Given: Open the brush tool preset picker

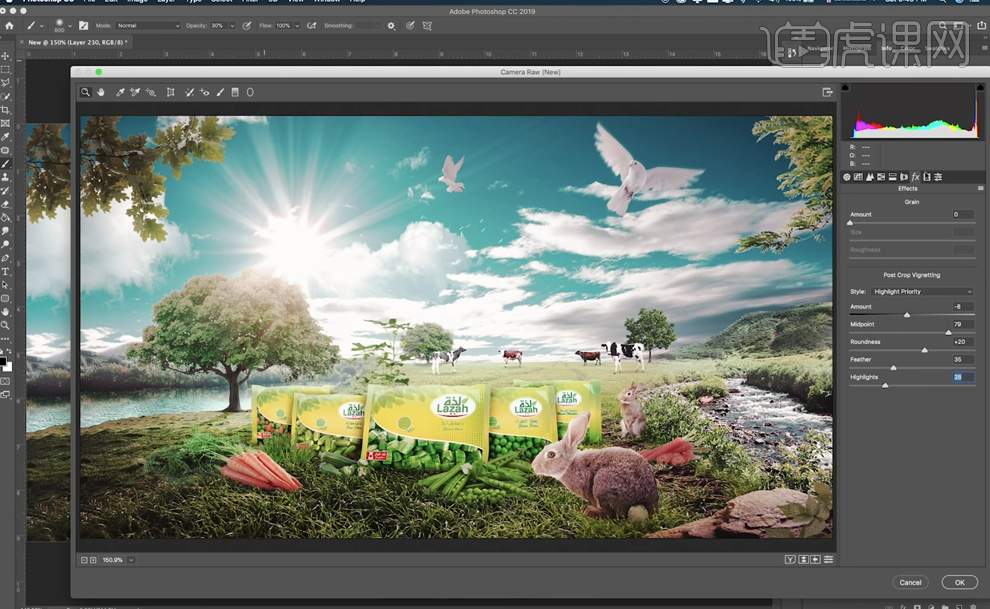Looking at the screenshot, I should click(34, 26).
